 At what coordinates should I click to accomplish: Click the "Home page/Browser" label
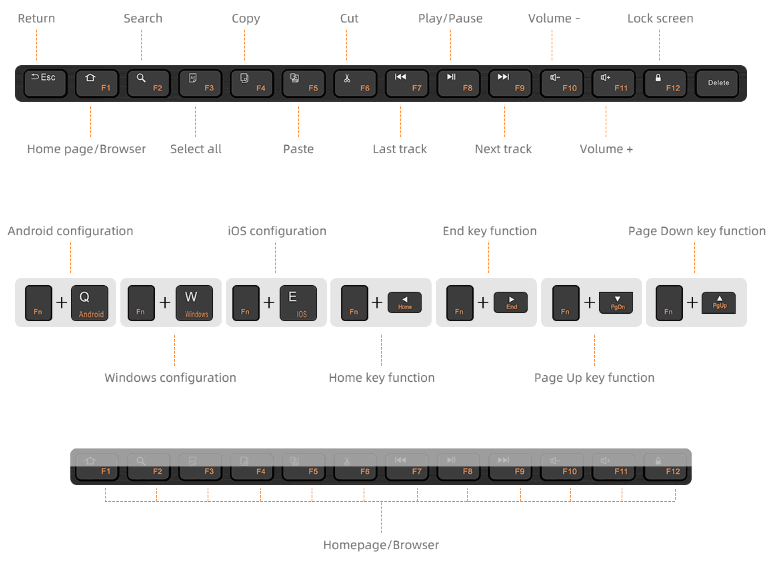pyautogui.click(x=86, y=149)
